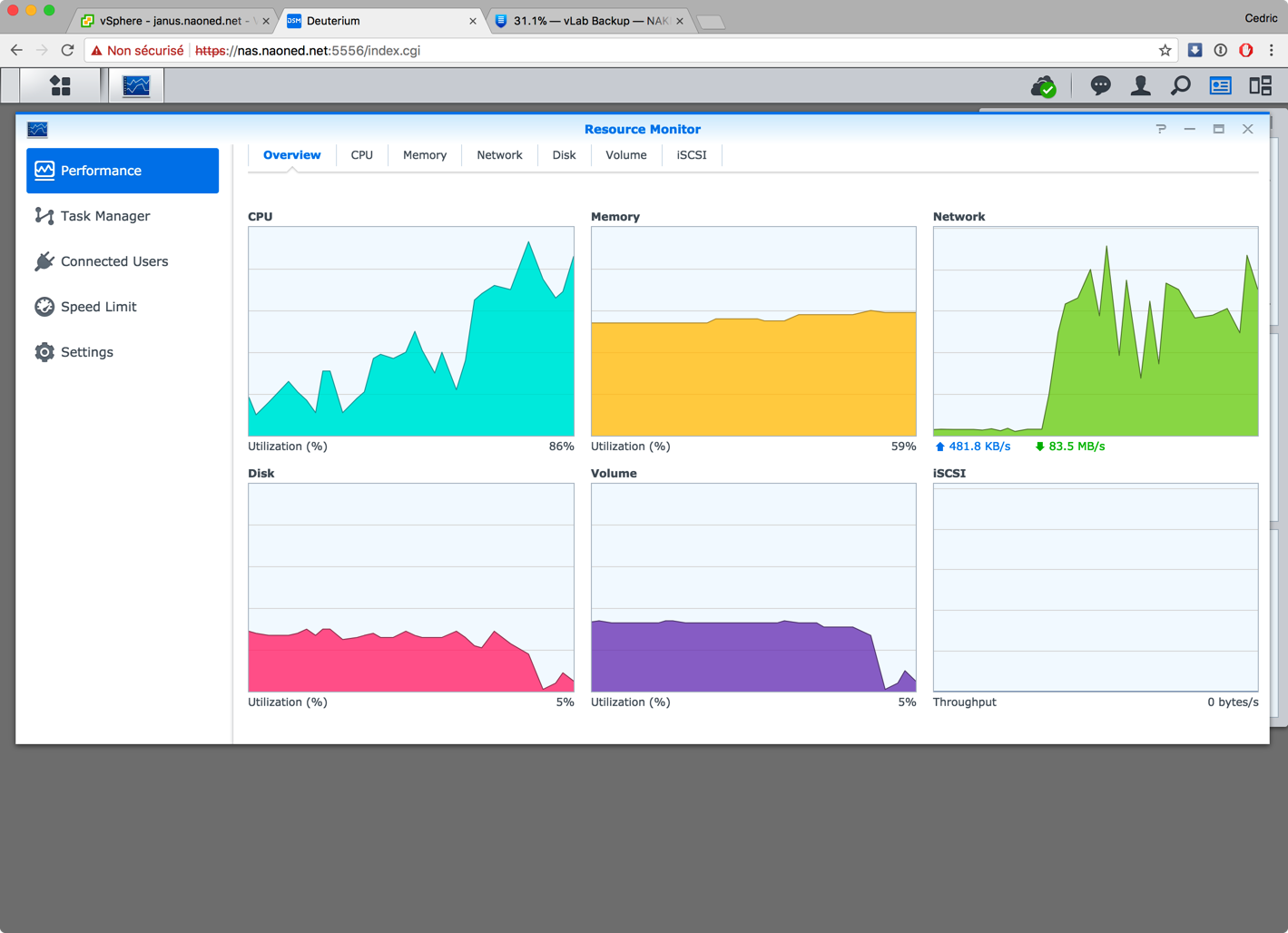The image size is (1288, 933).
Task: Open the notifications chat bubble icon
Action: pos(1100,85)
